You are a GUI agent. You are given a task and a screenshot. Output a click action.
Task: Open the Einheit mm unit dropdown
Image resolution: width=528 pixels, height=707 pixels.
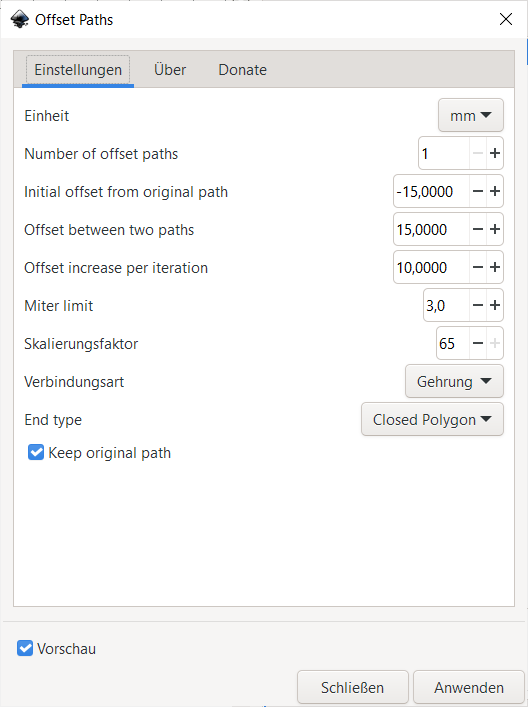pos(470,115)
